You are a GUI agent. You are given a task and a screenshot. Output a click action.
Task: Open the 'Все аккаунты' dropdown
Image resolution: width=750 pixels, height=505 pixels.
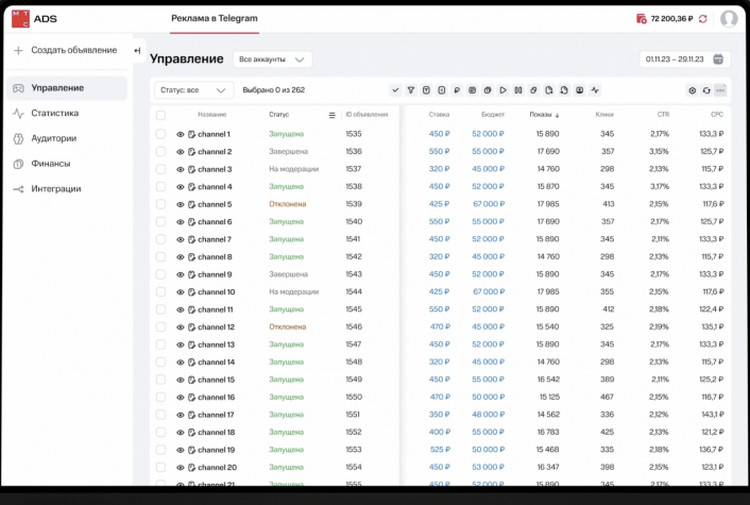pyautogui.click(x=272, y=60)
